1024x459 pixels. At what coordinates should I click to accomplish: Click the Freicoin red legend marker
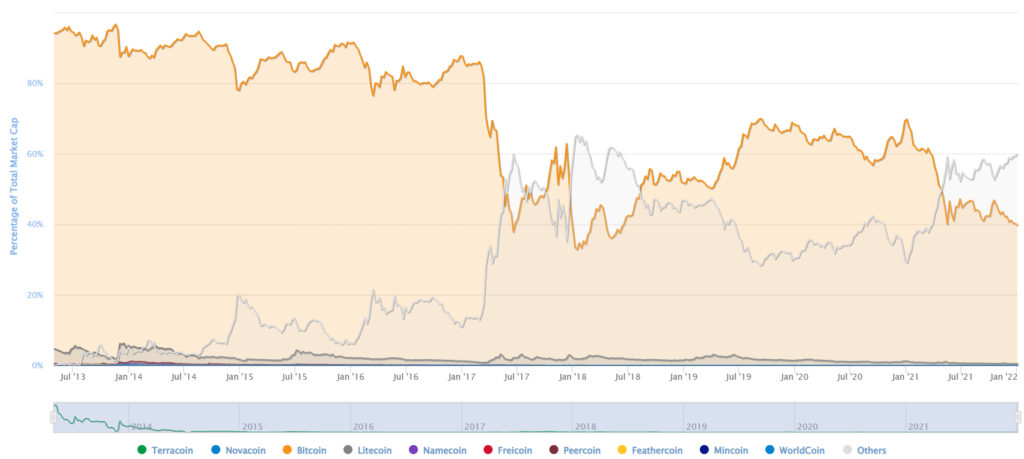[x=487, y=450]
